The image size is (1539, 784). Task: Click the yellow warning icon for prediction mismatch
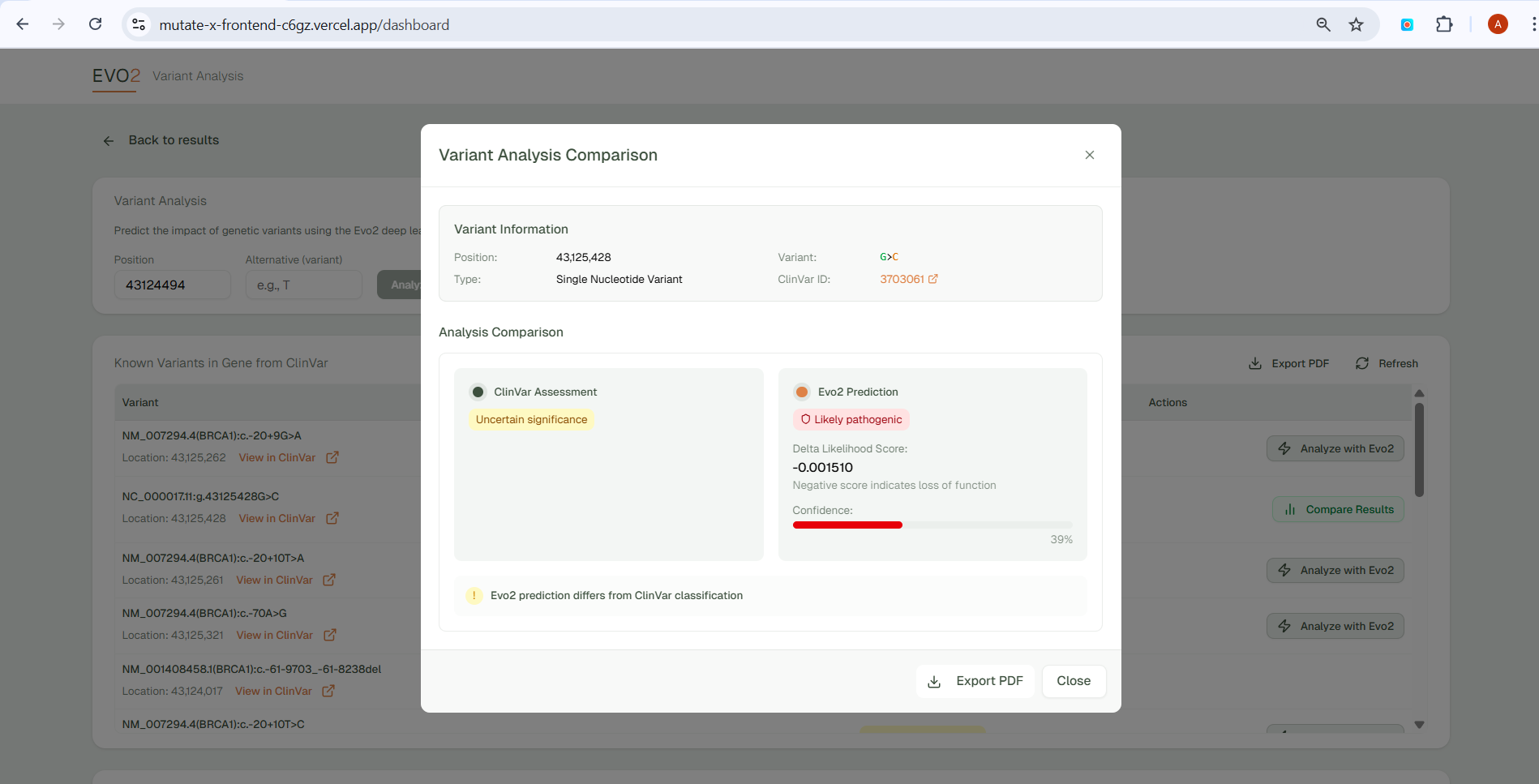coord(474,596)
